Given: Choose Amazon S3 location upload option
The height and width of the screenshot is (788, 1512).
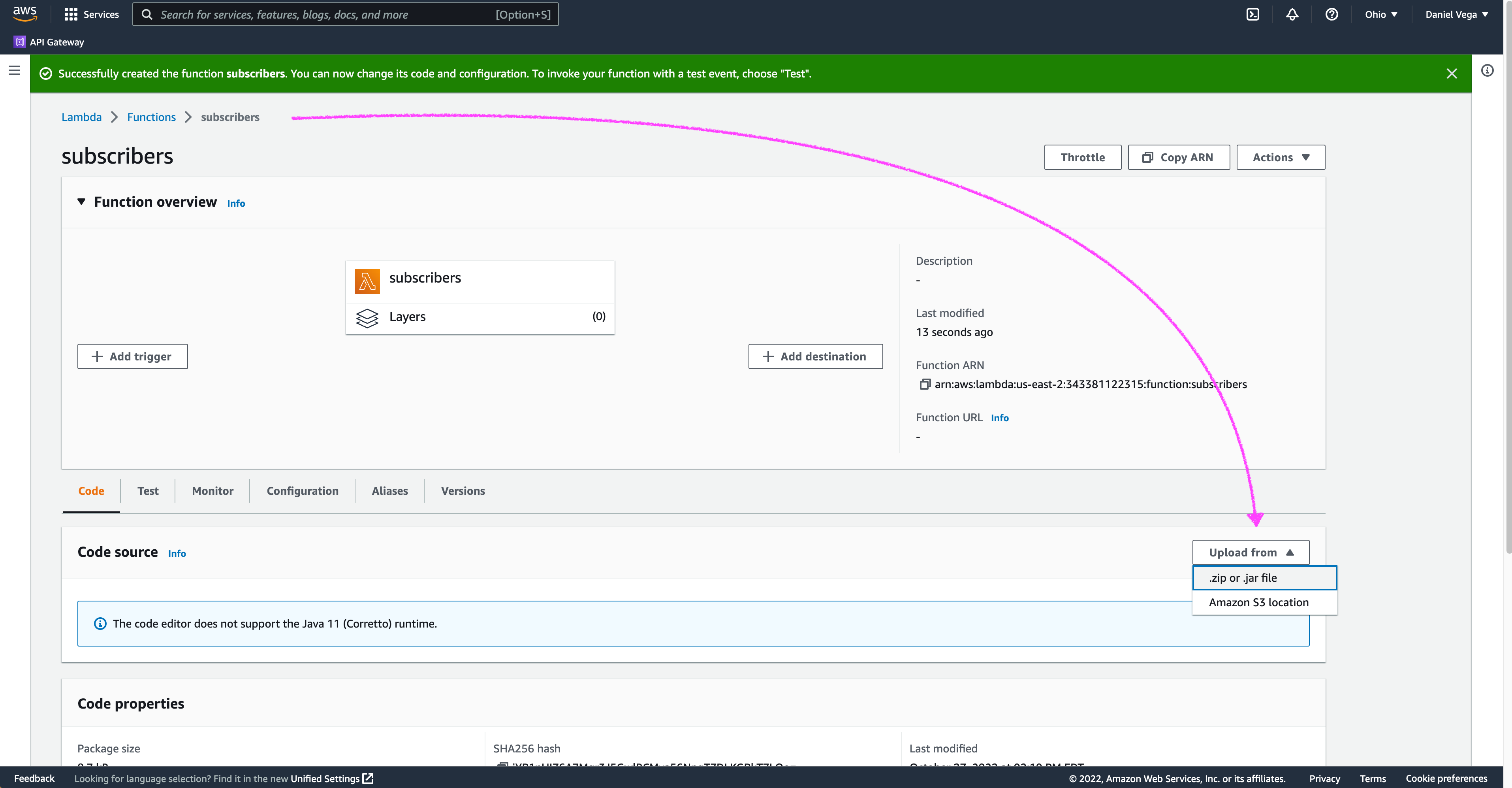Looking at the screenshot, I should [x=1258, y=602].
